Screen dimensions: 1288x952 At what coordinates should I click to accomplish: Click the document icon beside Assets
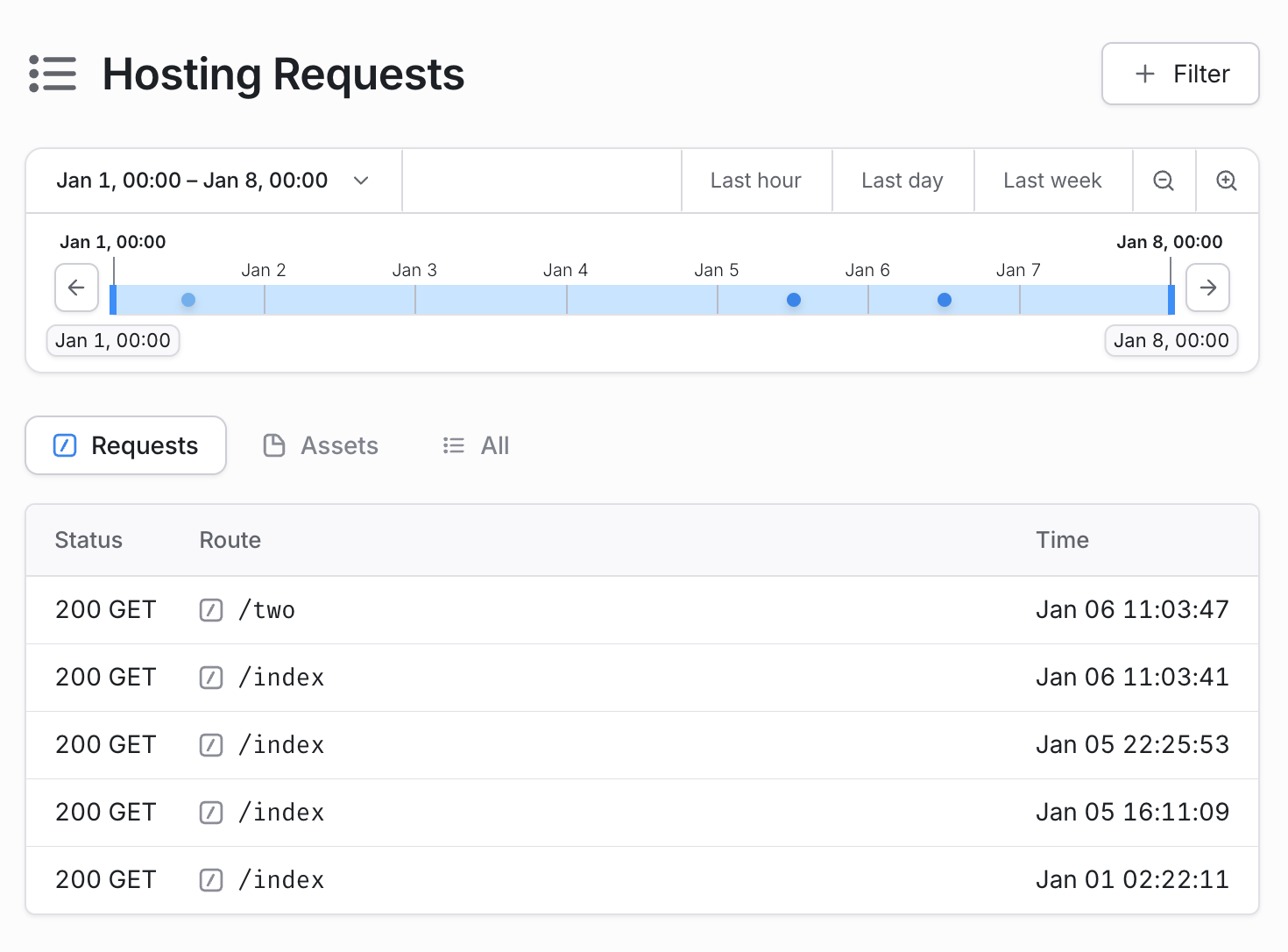(x=274, y=445)
